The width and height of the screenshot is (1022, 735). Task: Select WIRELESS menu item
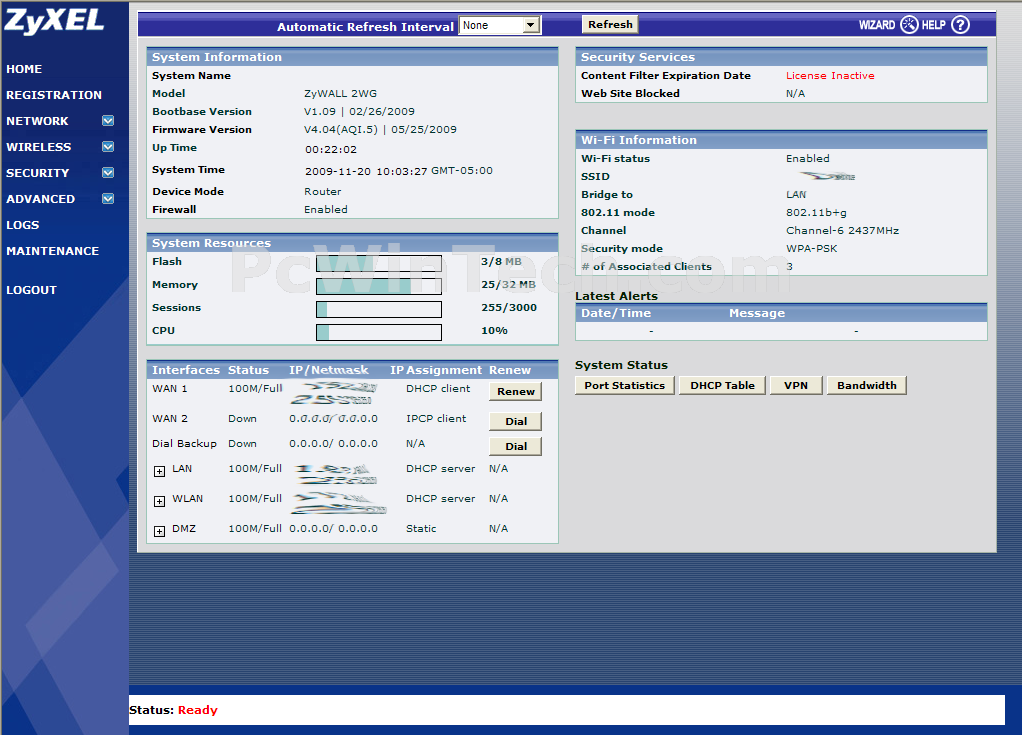point(38,147)
